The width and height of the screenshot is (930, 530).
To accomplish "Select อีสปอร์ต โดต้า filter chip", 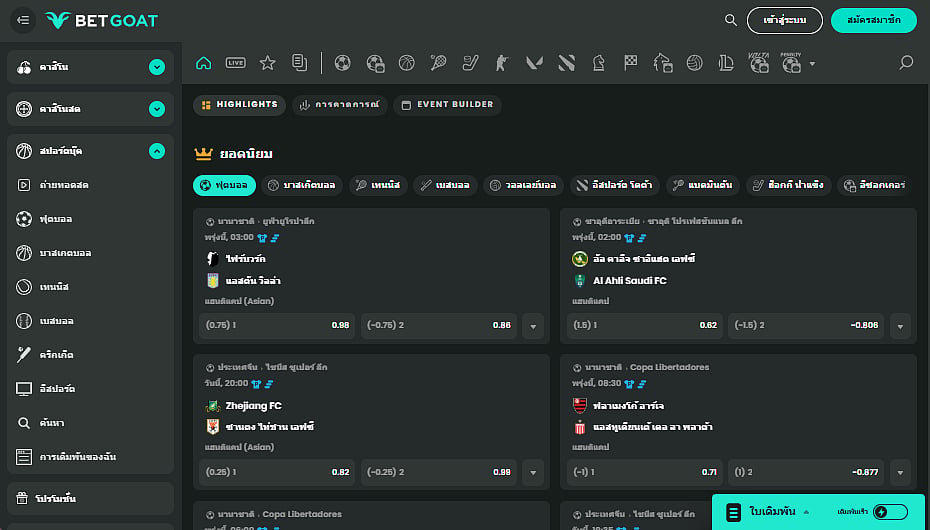I will [x=615, y=186].
